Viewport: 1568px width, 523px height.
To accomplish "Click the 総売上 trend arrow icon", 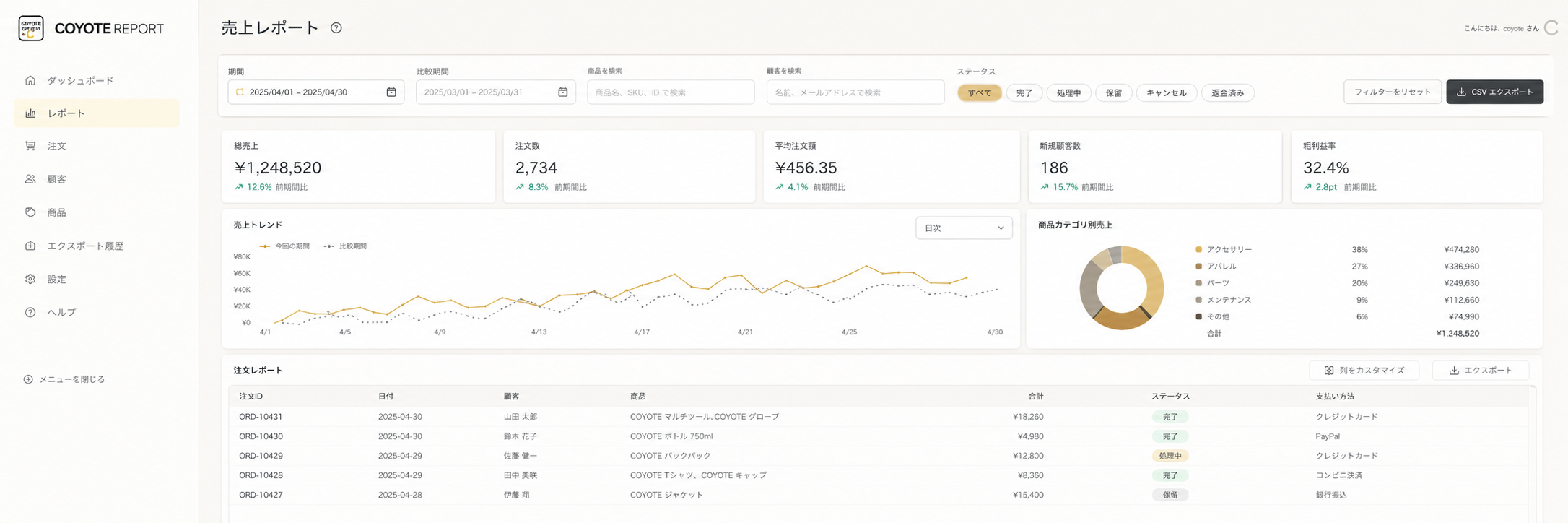I will tap(238, 187).
